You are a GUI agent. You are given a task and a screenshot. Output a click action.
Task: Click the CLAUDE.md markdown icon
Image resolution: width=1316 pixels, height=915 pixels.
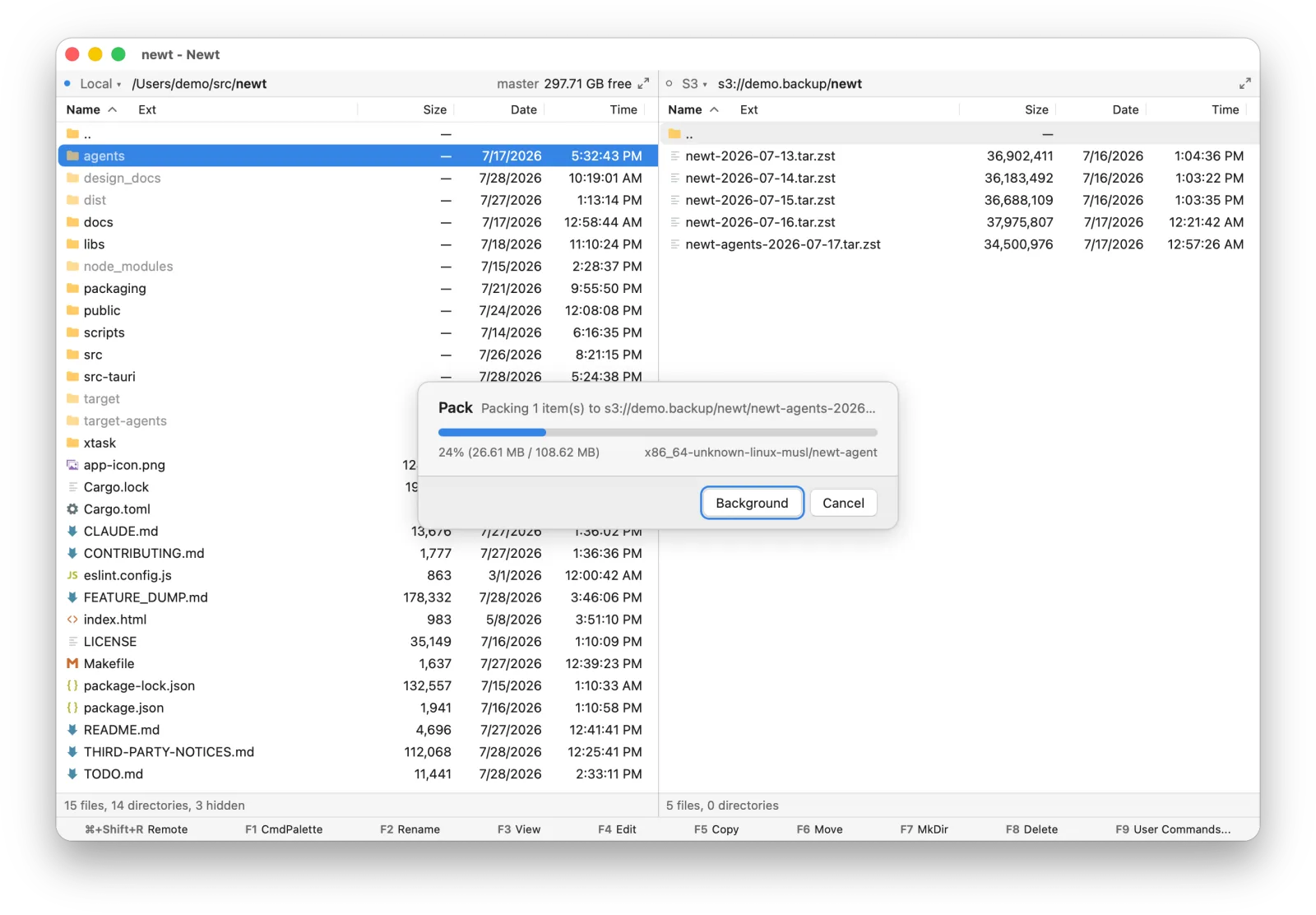72,532
